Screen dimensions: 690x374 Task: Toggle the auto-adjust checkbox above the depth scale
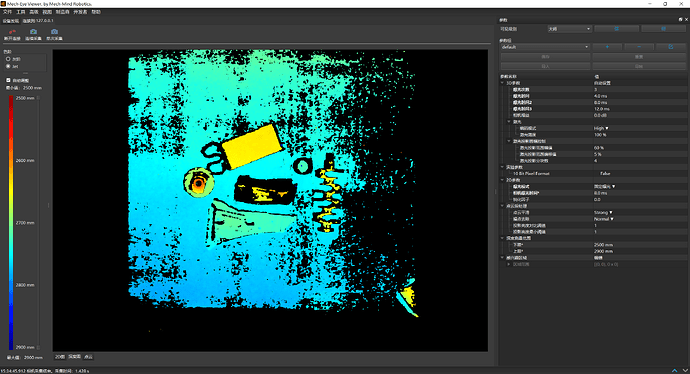8,80
